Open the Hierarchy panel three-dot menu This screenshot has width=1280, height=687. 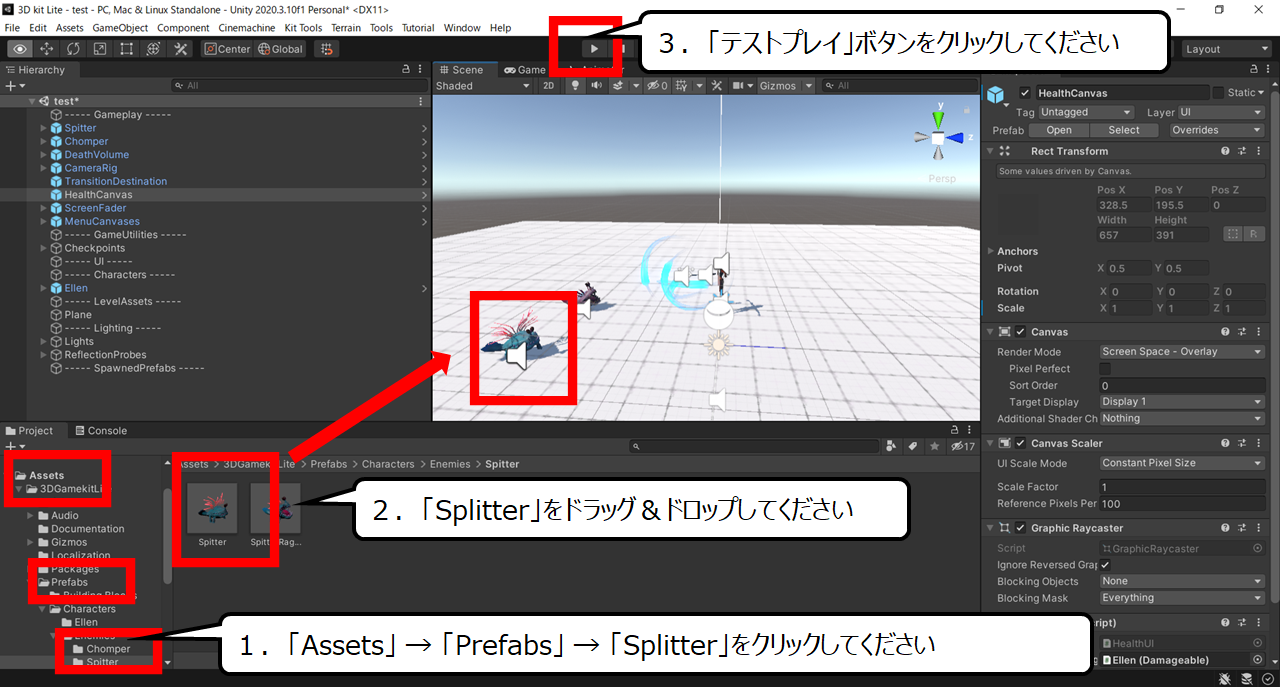click(x=421, y=70)
